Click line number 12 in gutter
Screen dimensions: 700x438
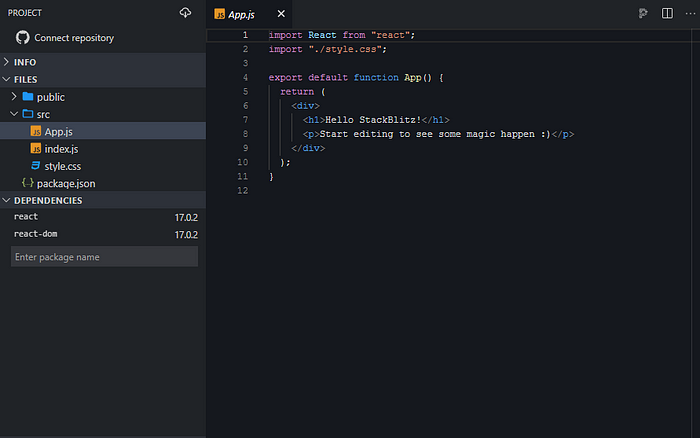pyautogui.click(x=242, y=191)
